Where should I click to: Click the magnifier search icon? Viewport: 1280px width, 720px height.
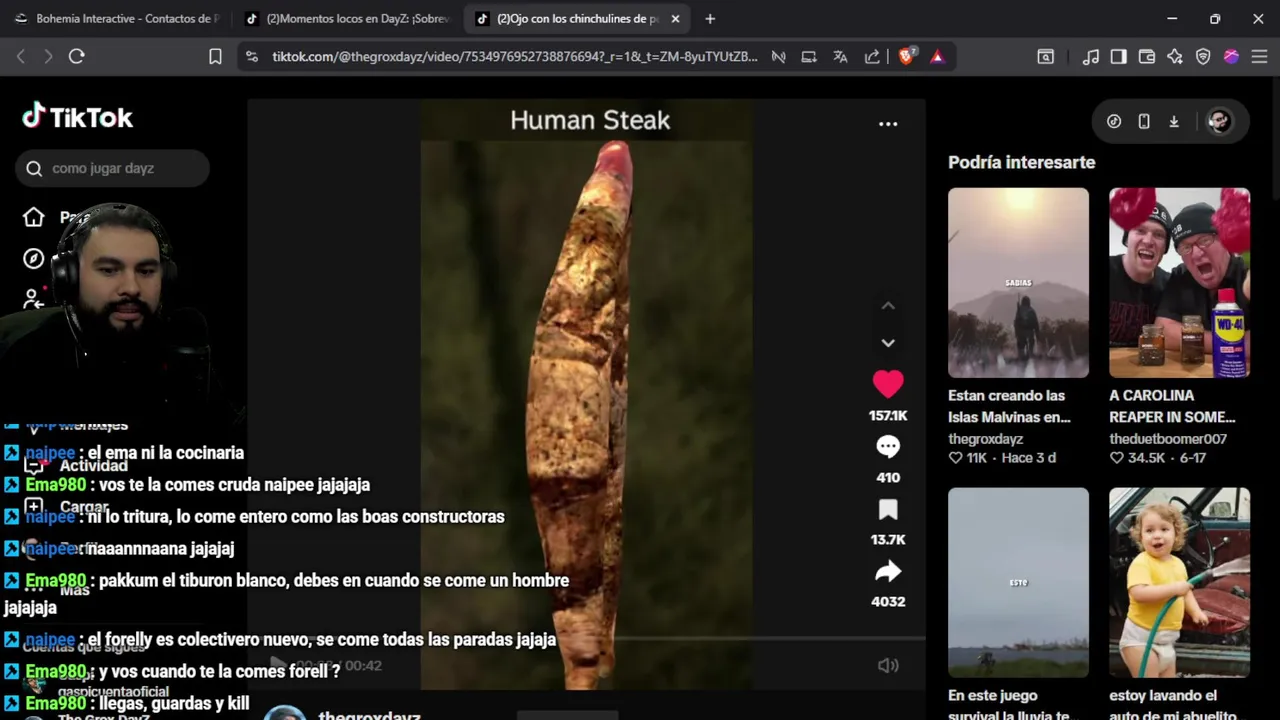[x=34, y=168]
